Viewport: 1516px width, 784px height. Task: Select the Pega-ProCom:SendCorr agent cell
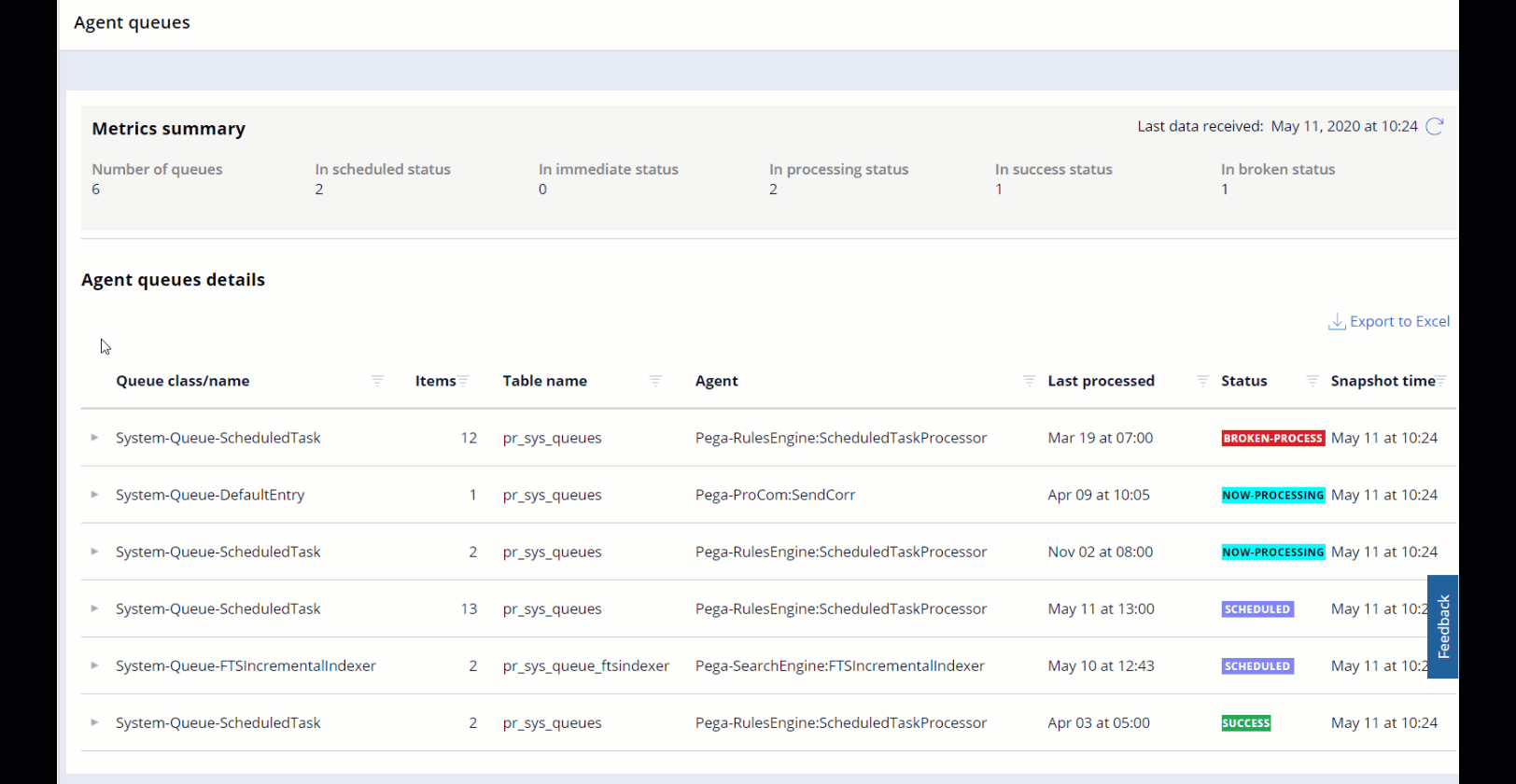coord(775,495)
